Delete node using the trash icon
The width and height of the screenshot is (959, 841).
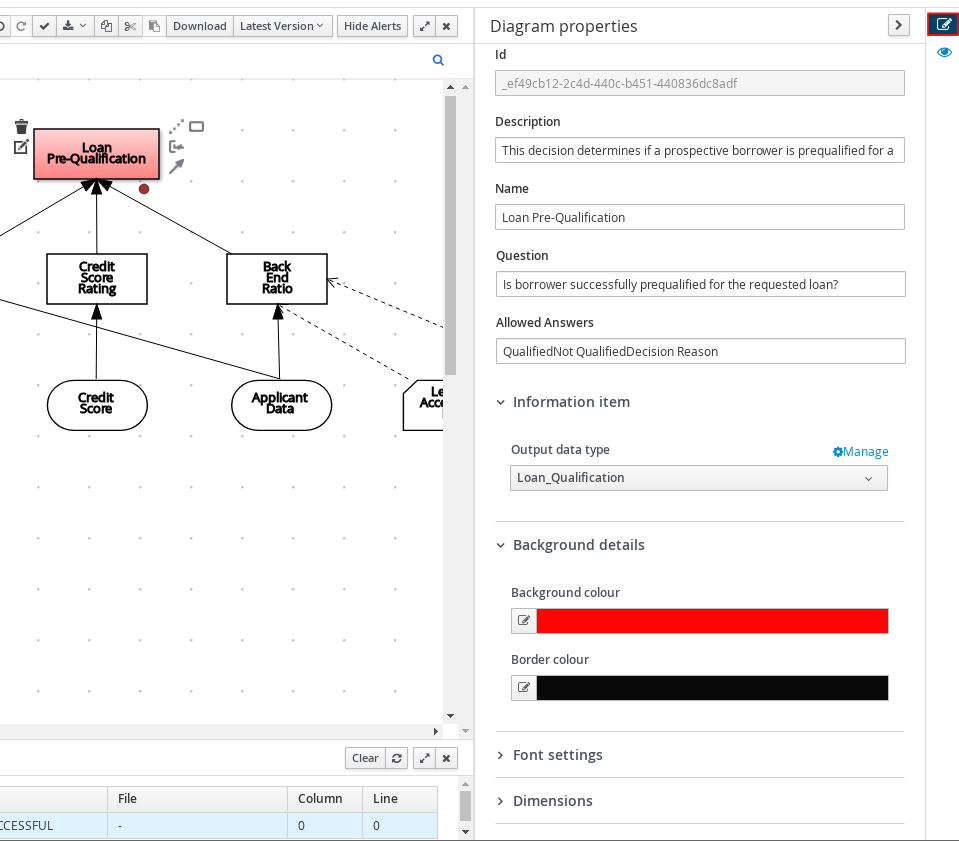21,127
